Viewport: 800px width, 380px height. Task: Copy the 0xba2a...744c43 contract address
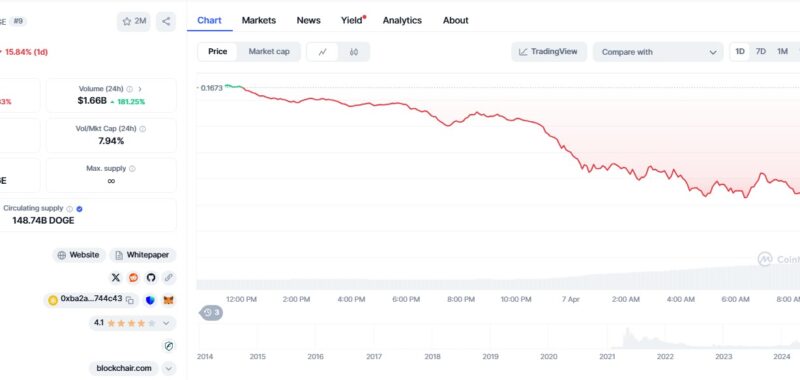[x=130, y=300]
